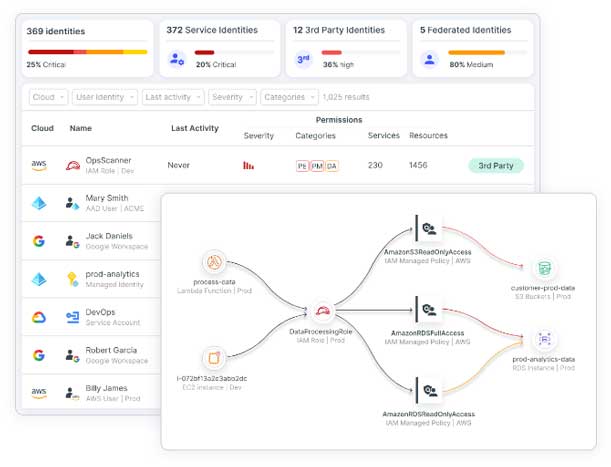Open the OpsScanner identity row
The image size is (611, 467).
tap(110, 165)
